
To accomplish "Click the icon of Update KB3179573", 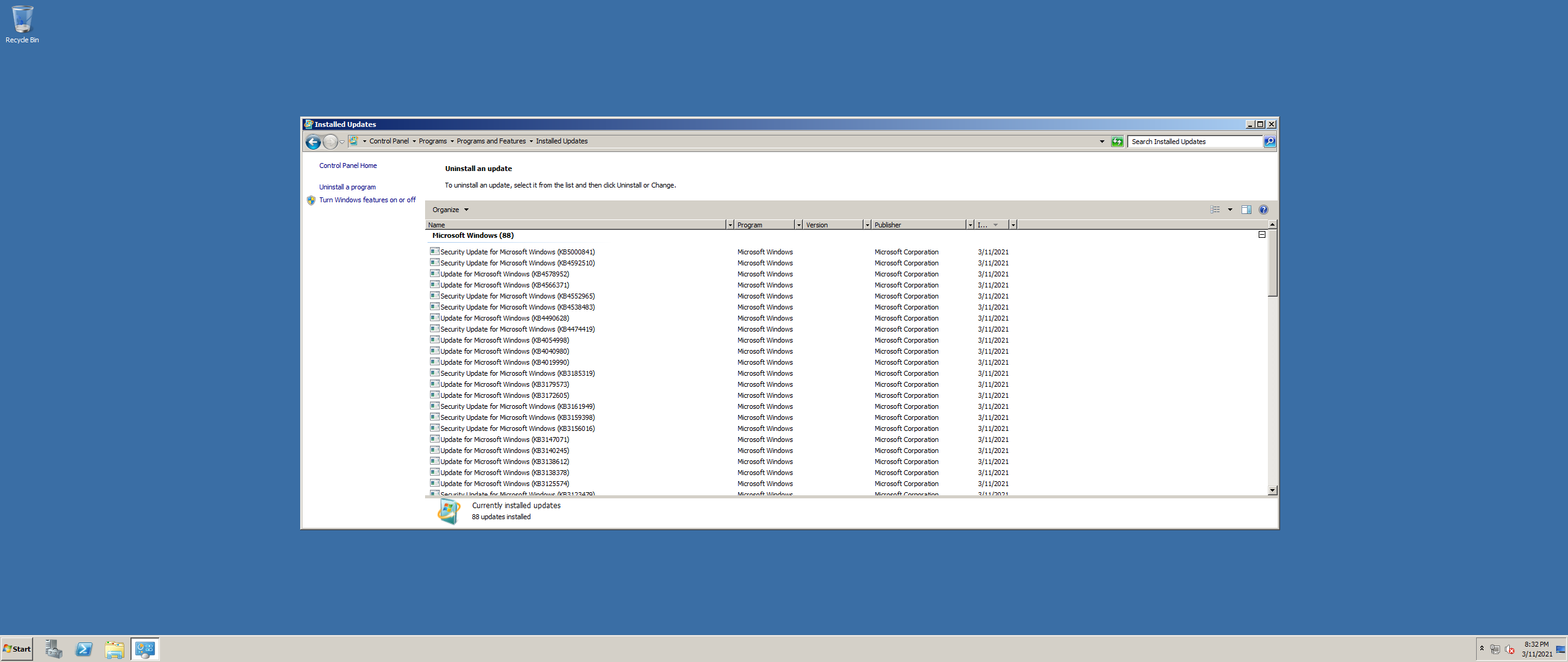I will [x=435, y=384].
